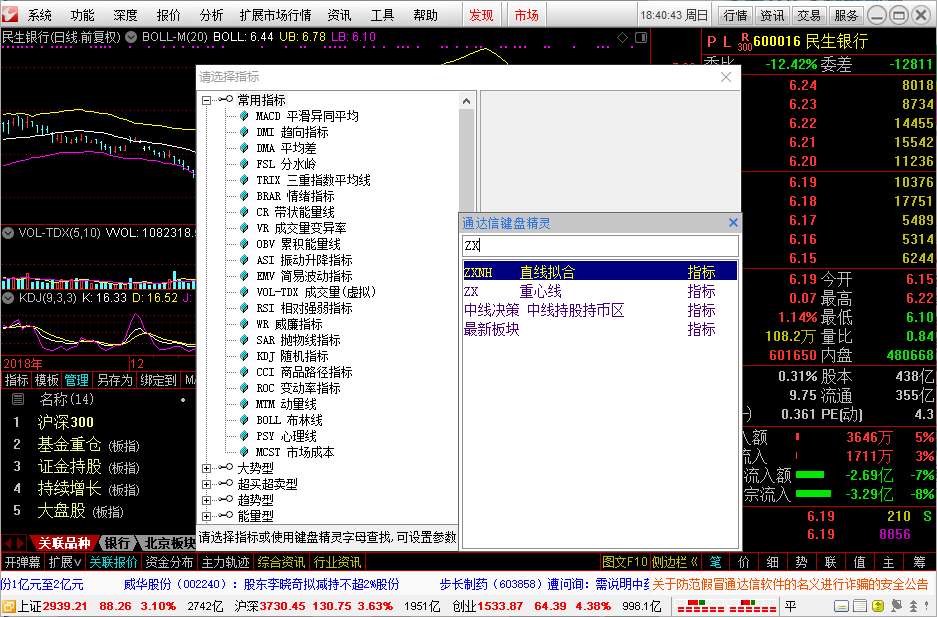The image size is (937, 617).
Task: Select the OBV 累积能量线 indicator icon
Action: [x=244, y=244]
